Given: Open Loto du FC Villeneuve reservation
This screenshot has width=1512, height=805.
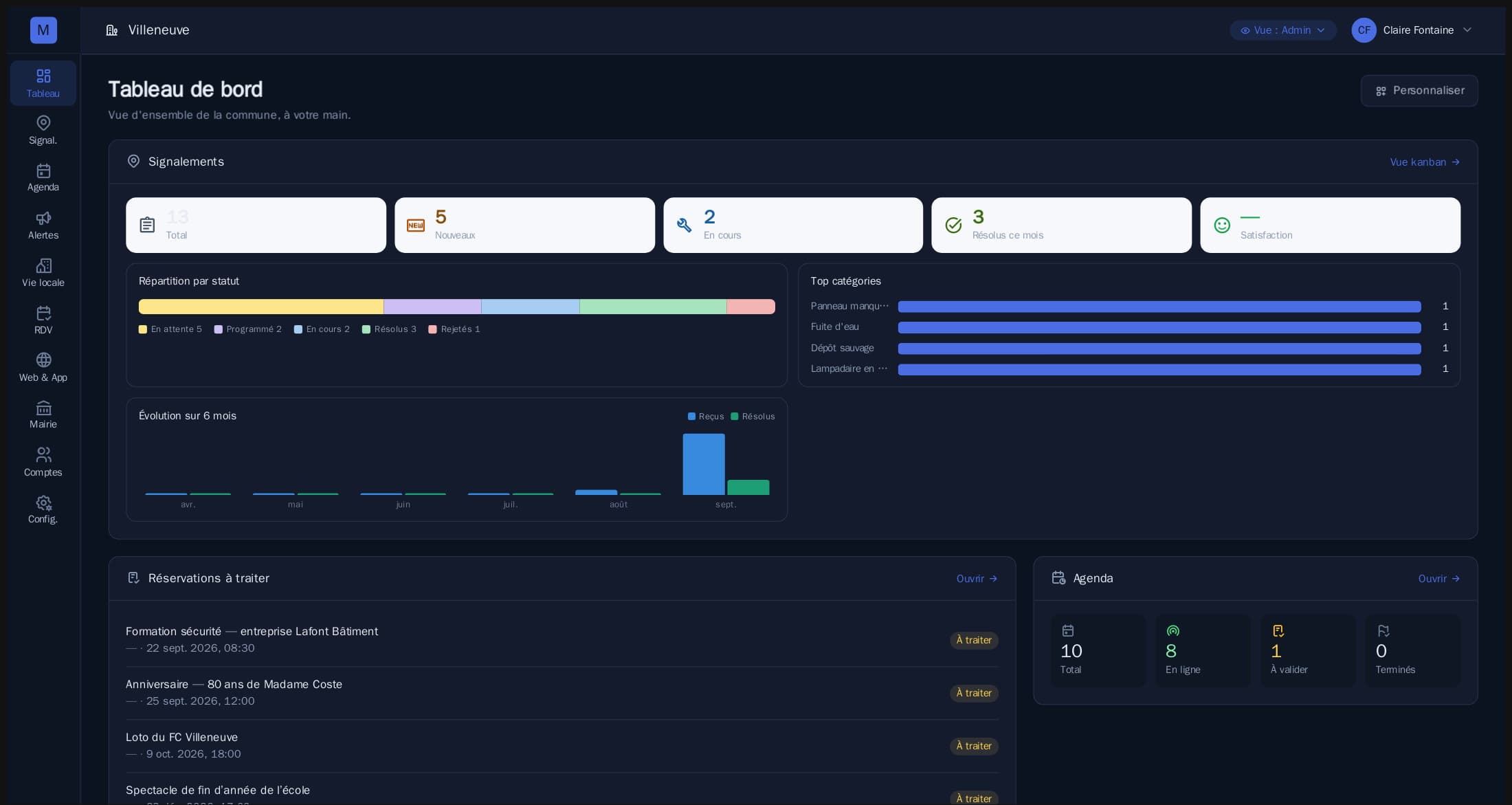Looking at the screenshot, I should click(562, 746).
